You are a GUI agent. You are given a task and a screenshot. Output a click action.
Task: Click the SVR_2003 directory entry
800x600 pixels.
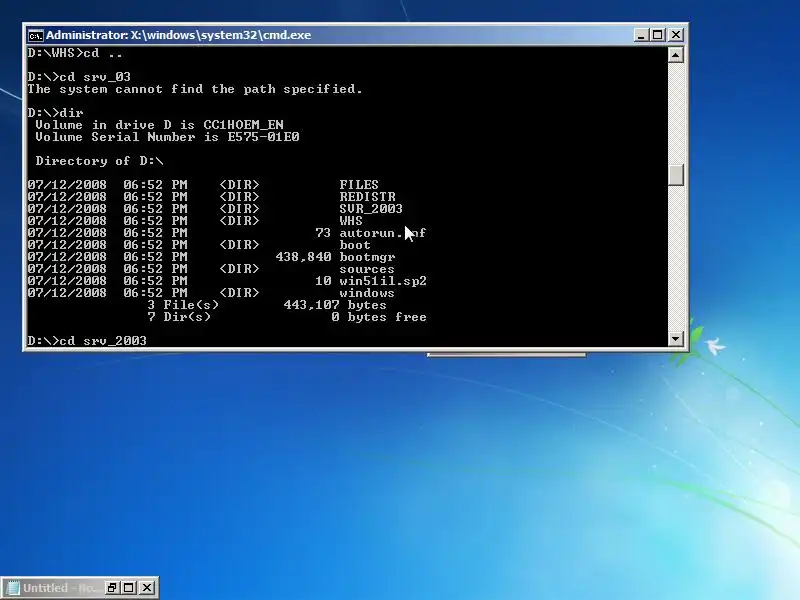371,209
